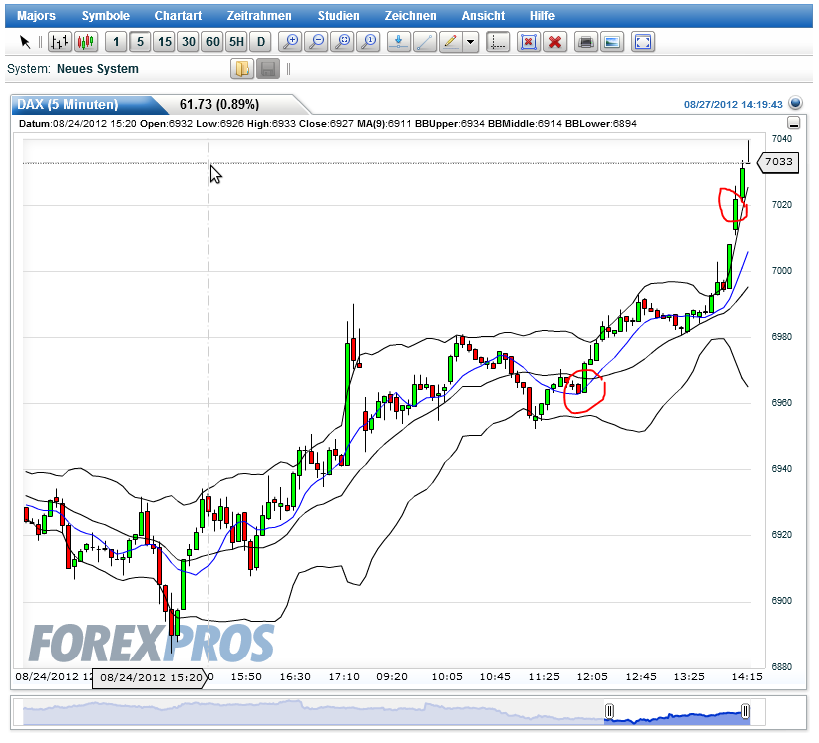The height and width of the screenshot is (743, 819).
Task: Activate the Zoom In magnifier tool
Action: tap(292, 42)
